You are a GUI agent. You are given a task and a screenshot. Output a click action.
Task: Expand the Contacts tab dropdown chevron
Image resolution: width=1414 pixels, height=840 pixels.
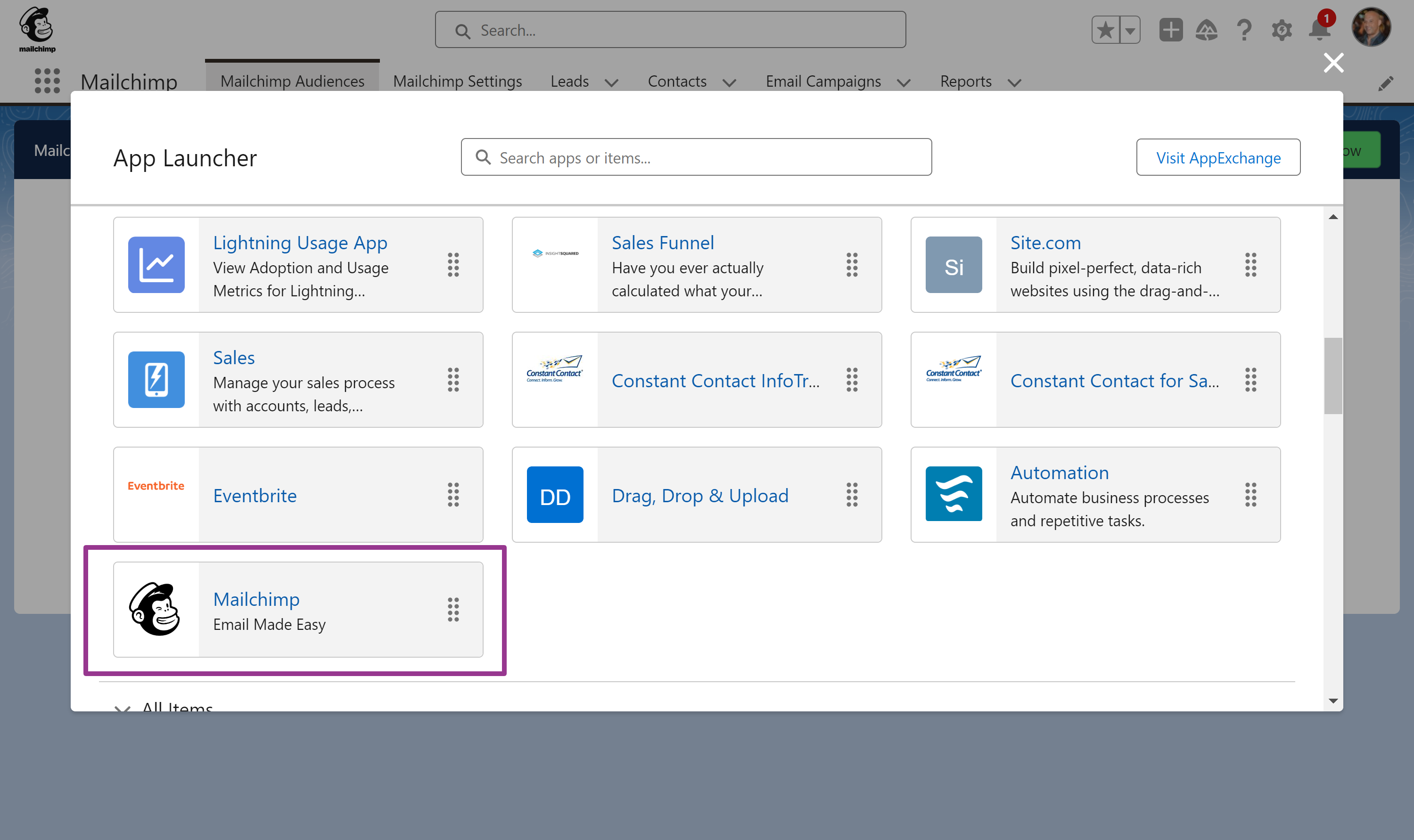[729, 82]
